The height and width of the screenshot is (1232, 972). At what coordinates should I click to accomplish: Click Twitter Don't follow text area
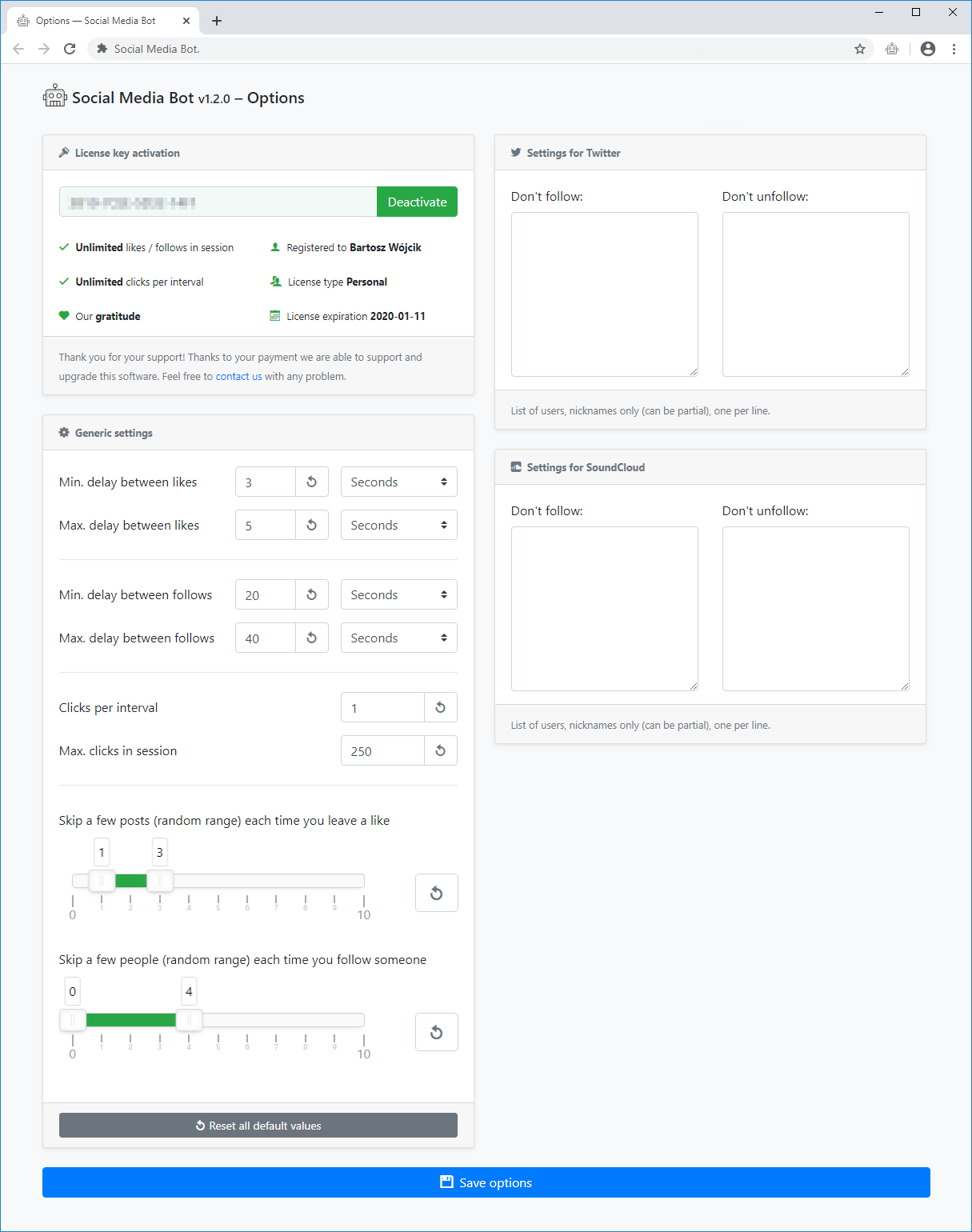tap(605, 294)
